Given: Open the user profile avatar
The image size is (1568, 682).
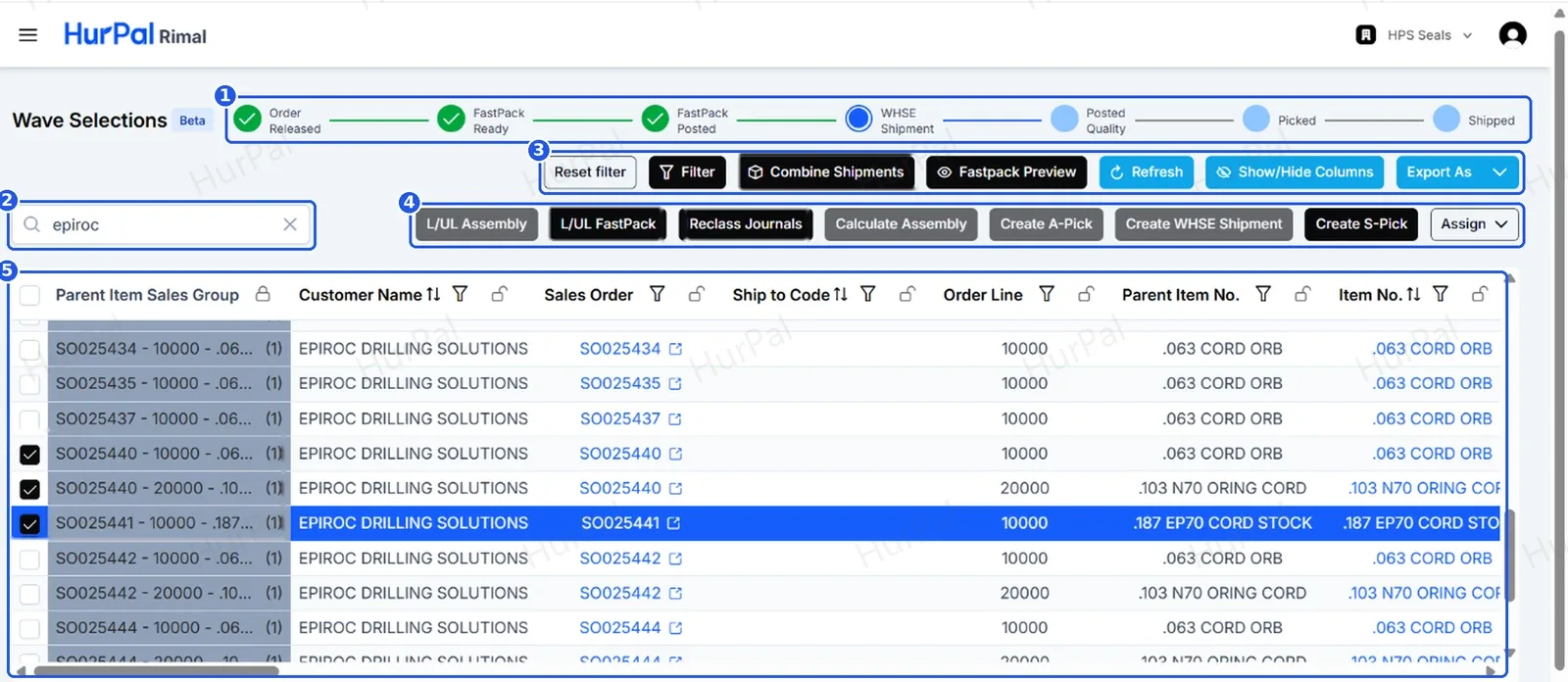Looking at the screenshot, I should coord(1512,35).
